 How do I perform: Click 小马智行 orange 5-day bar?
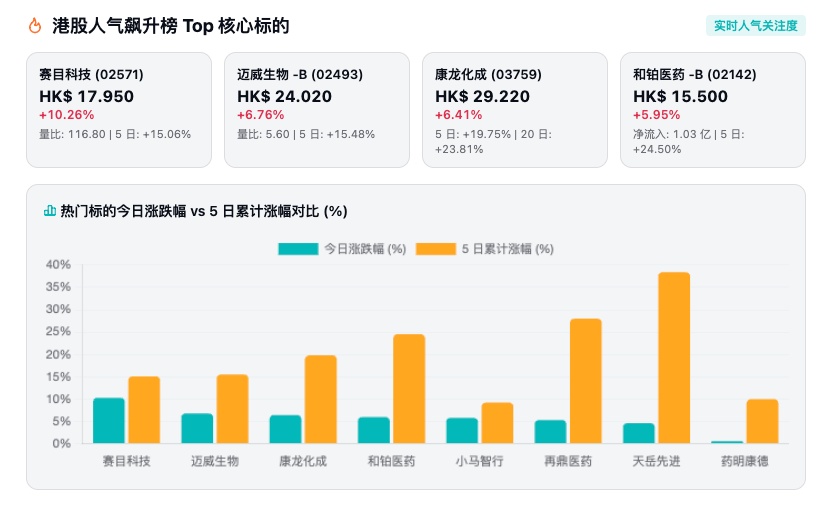tap(497, 422)
